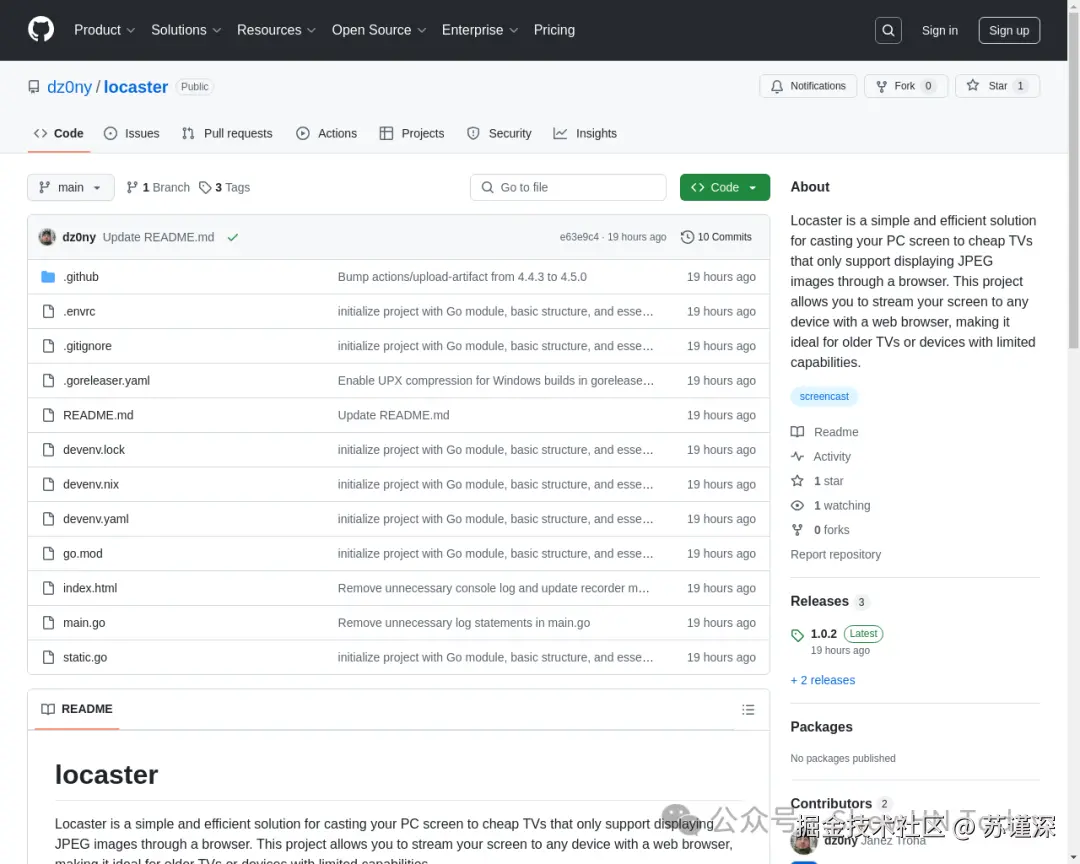Switch to the Insights tab

[x=585, y=134]
